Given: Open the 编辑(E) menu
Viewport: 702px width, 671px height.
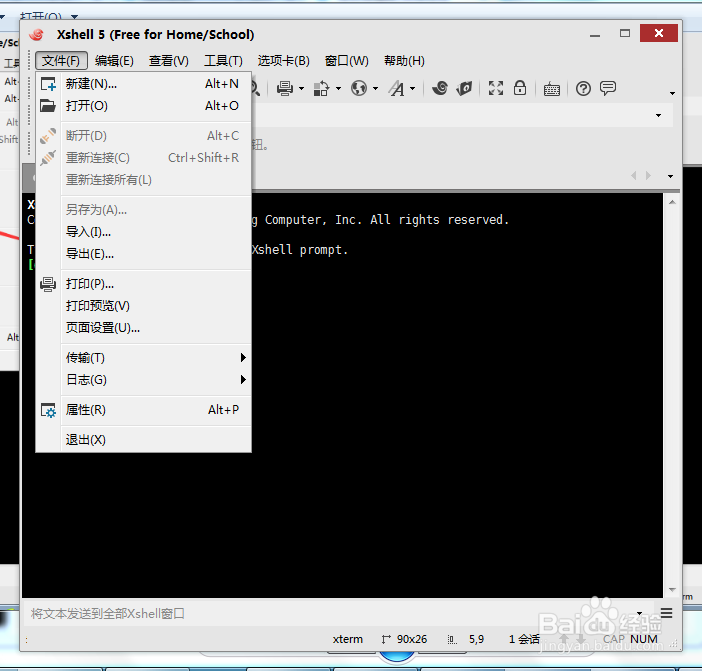Looking at the screenshot, I should (114, 60).
